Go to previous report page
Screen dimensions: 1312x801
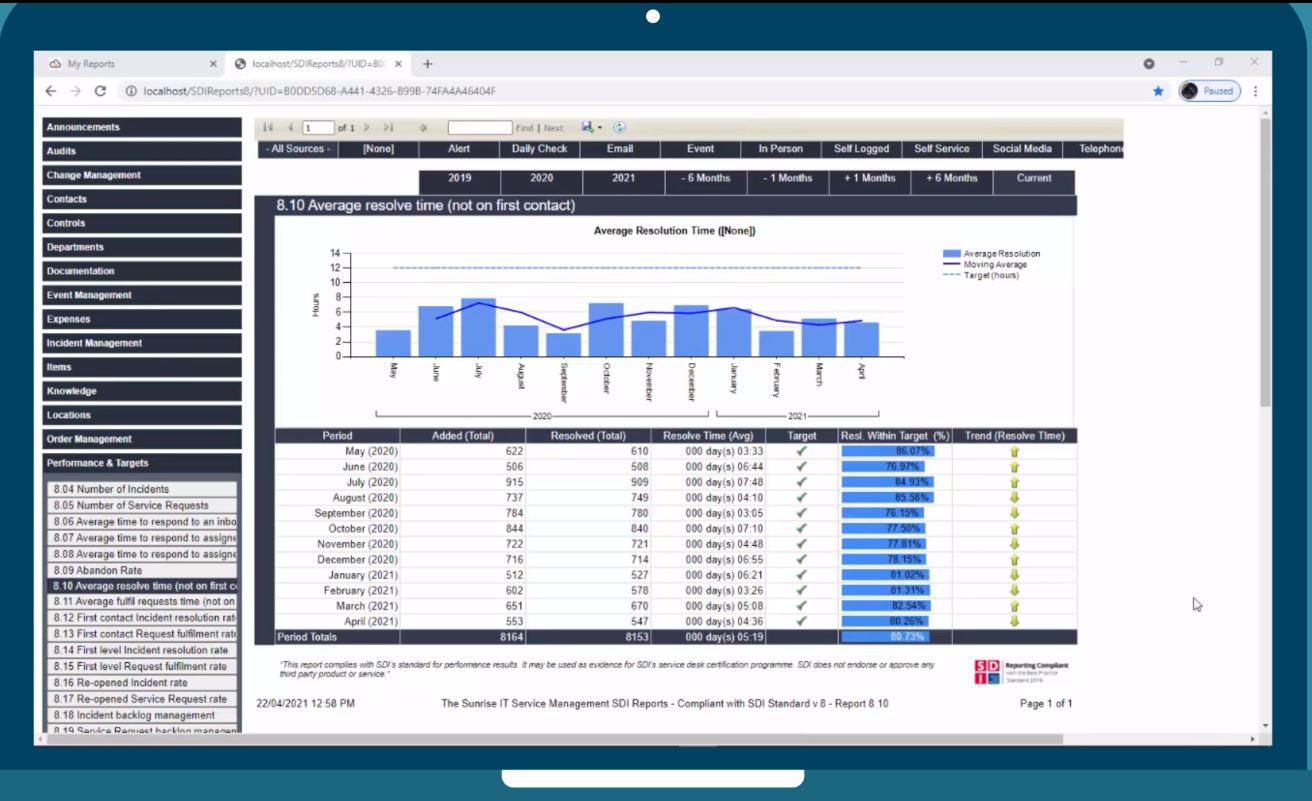click(290, 128)
